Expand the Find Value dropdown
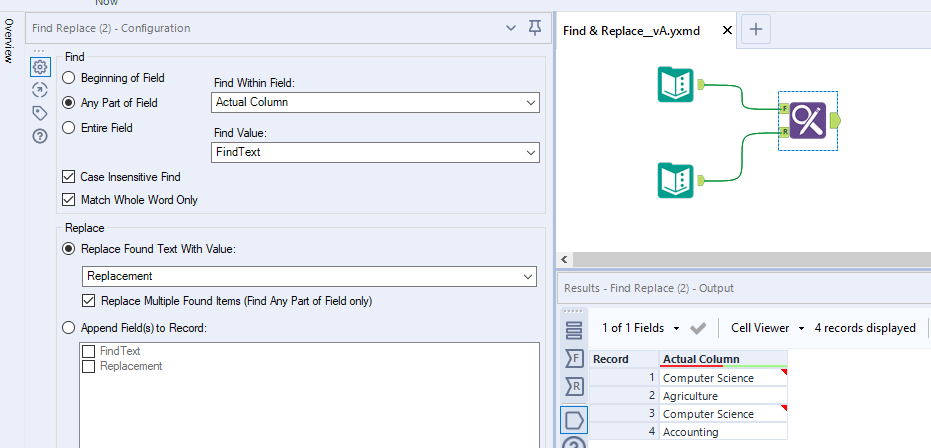Image resolution: width=931 pixels, height=448 pixels. coord(376,152)
